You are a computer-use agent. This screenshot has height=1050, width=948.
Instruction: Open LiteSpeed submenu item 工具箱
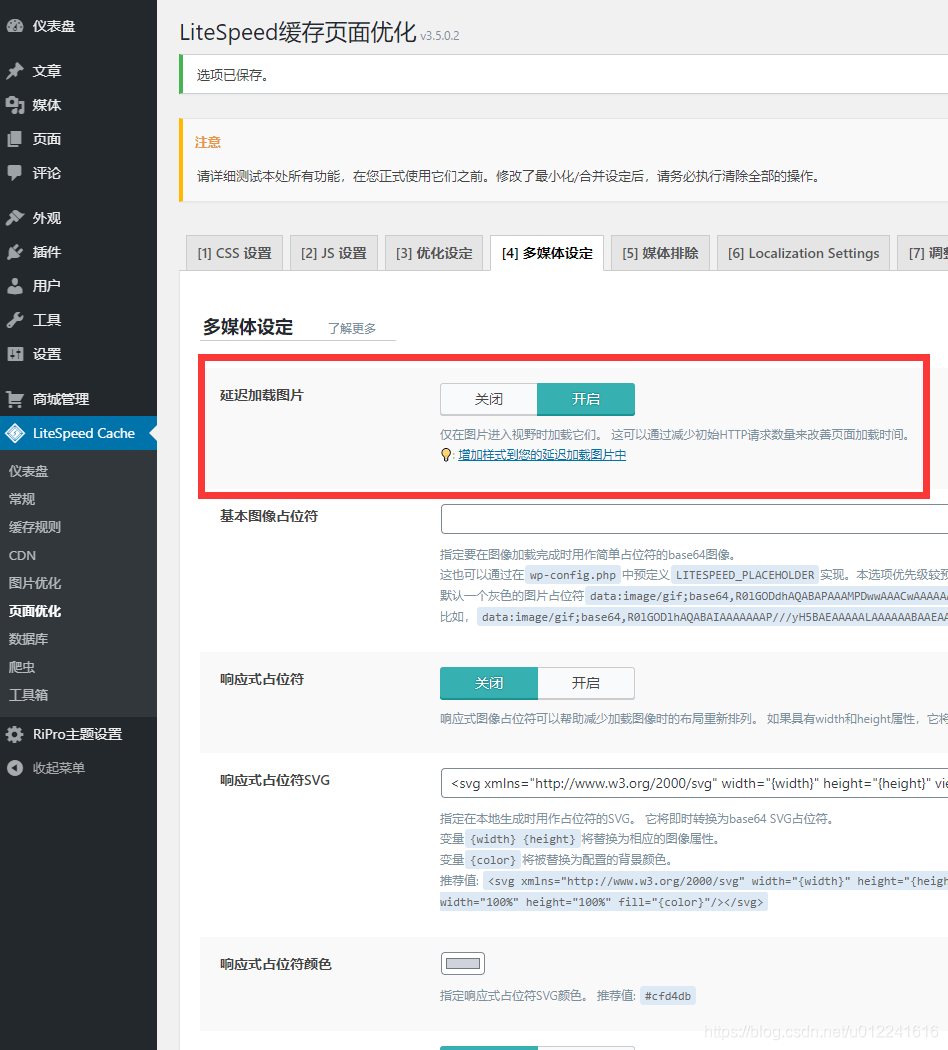[x=28, y=695]
